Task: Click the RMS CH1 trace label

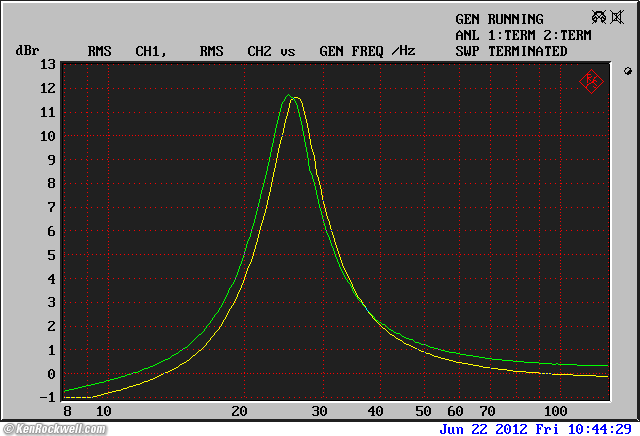Action: pyautogui.click(x=126, y=51)
